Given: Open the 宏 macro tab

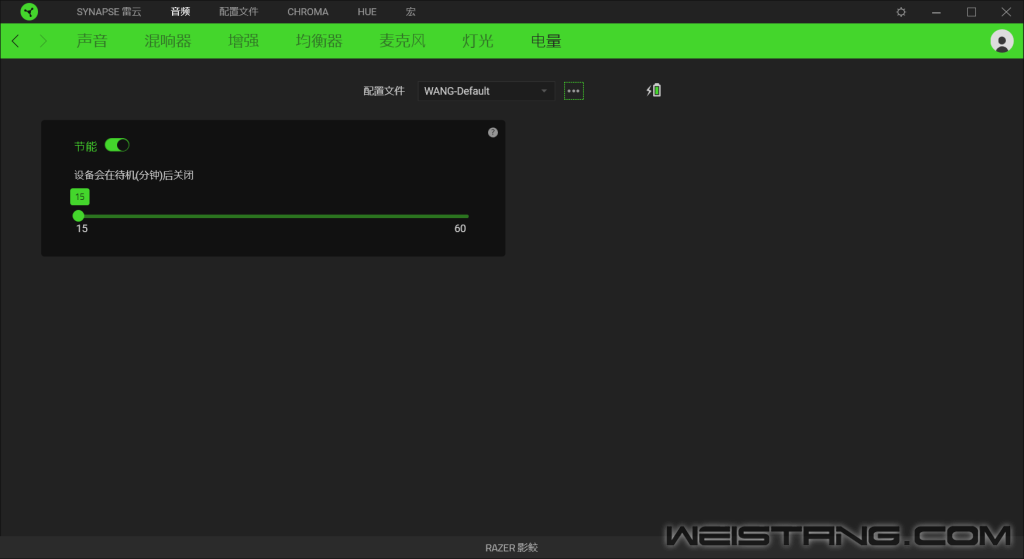Looking at the screenshot, I should click(x=410, y=12).
